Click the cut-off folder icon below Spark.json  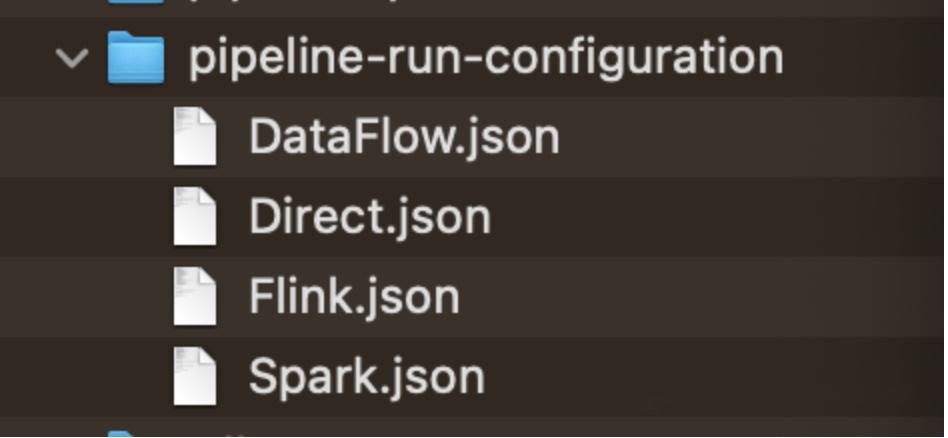[x=122, y=433]
